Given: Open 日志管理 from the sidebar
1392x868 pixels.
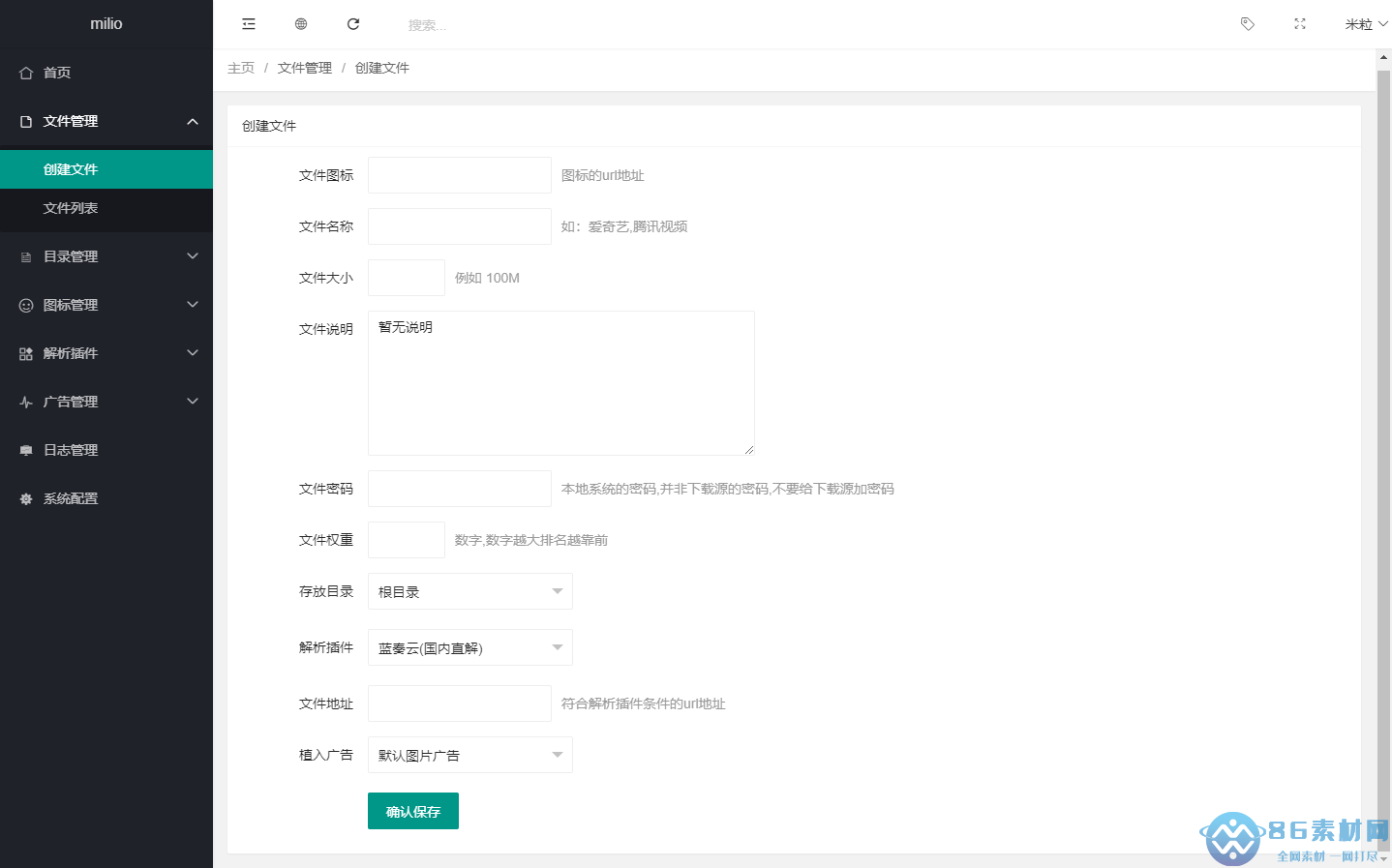Looking at the screenshot, I should [x=71, y=450].
